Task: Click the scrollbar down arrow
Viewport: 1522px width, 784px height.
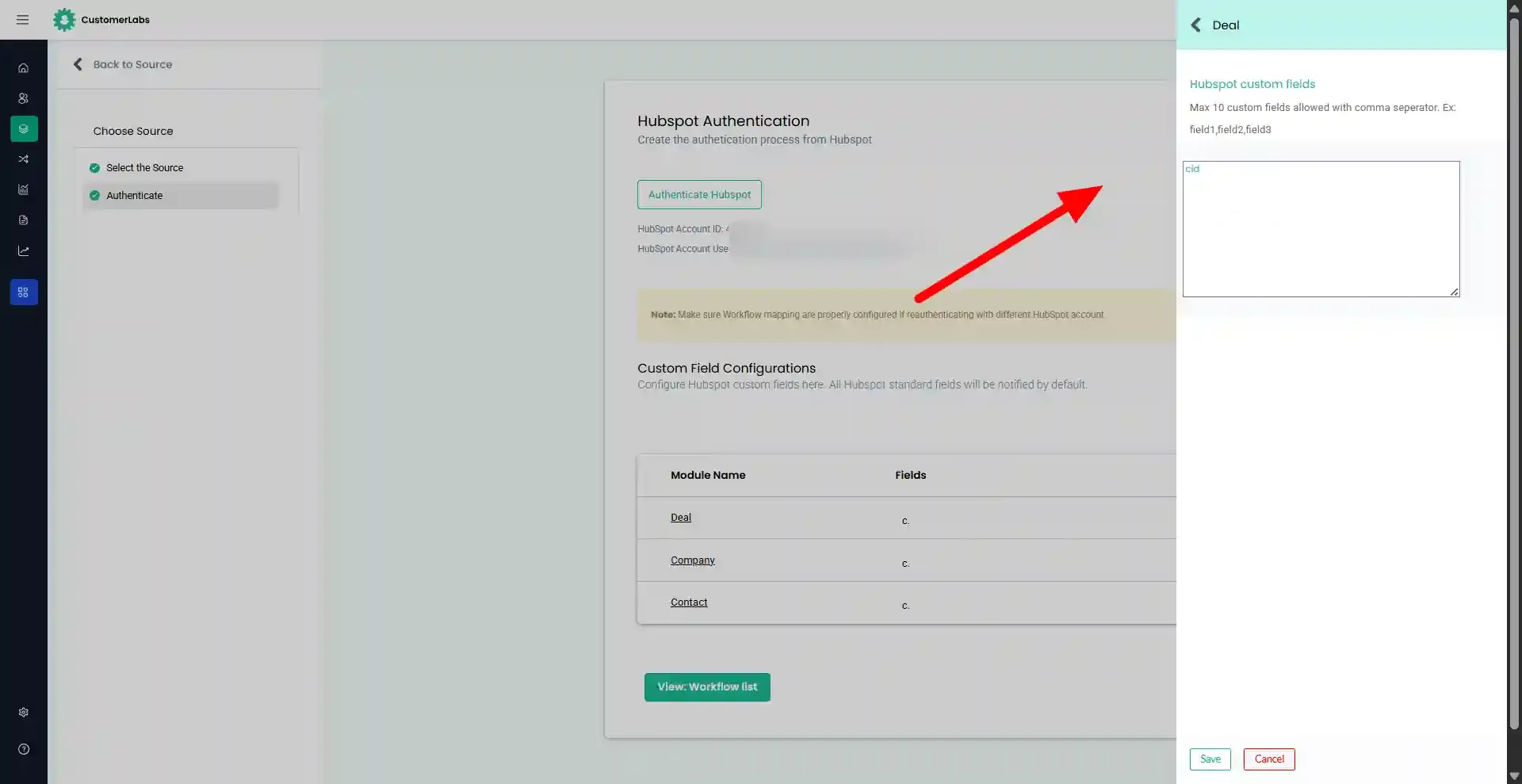Action: coord(1514,777)
